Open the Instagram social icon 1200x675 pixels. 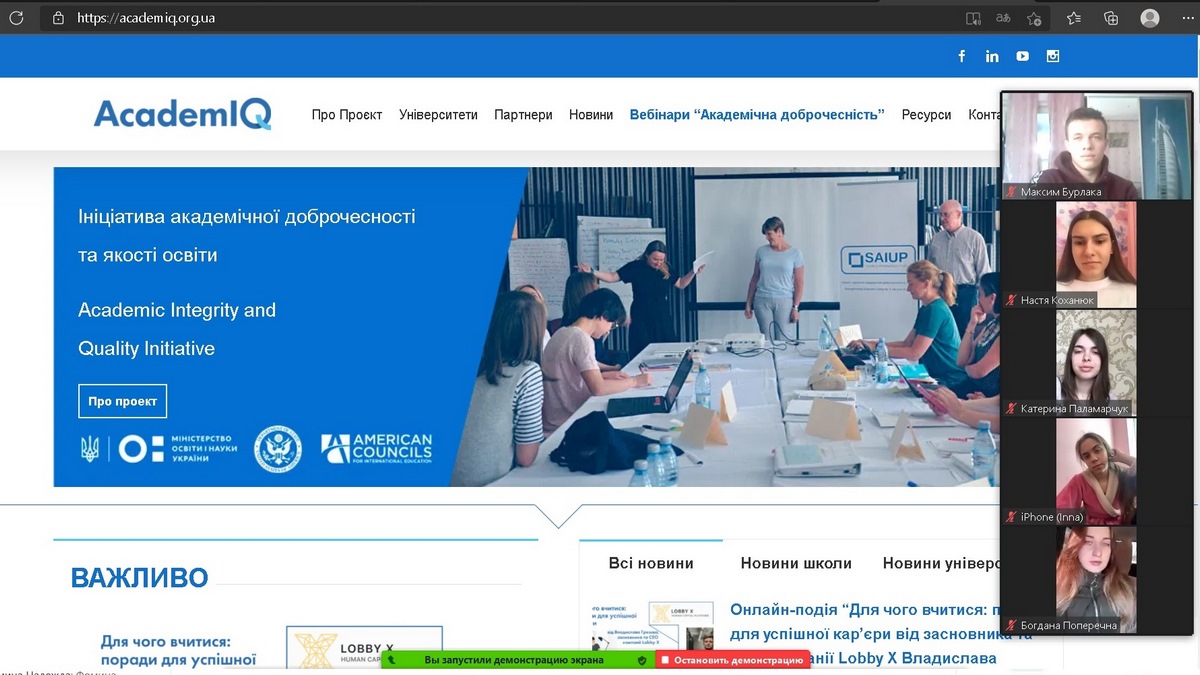click(1053, 56)
